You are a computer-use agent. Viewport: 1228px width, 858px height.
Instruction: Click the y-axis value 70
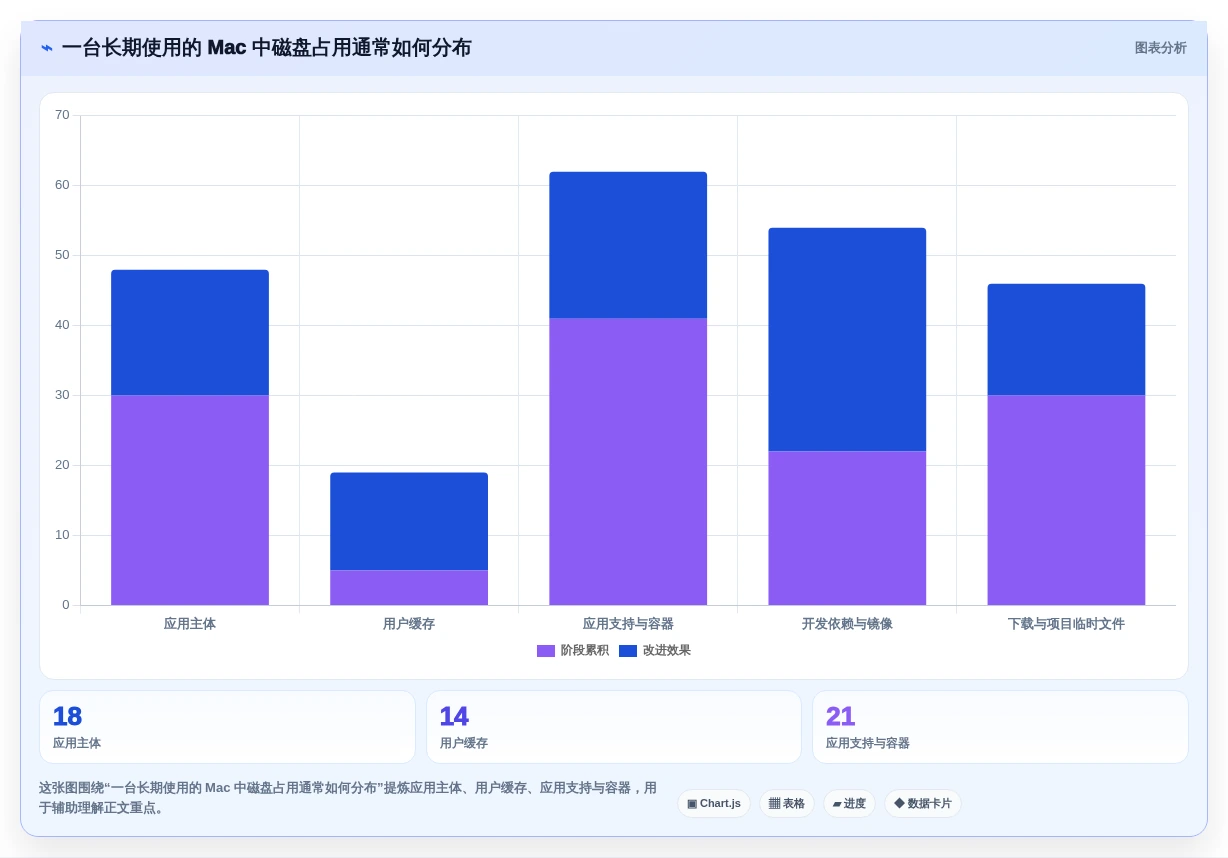pyautogui.click(x=62, y=115)
